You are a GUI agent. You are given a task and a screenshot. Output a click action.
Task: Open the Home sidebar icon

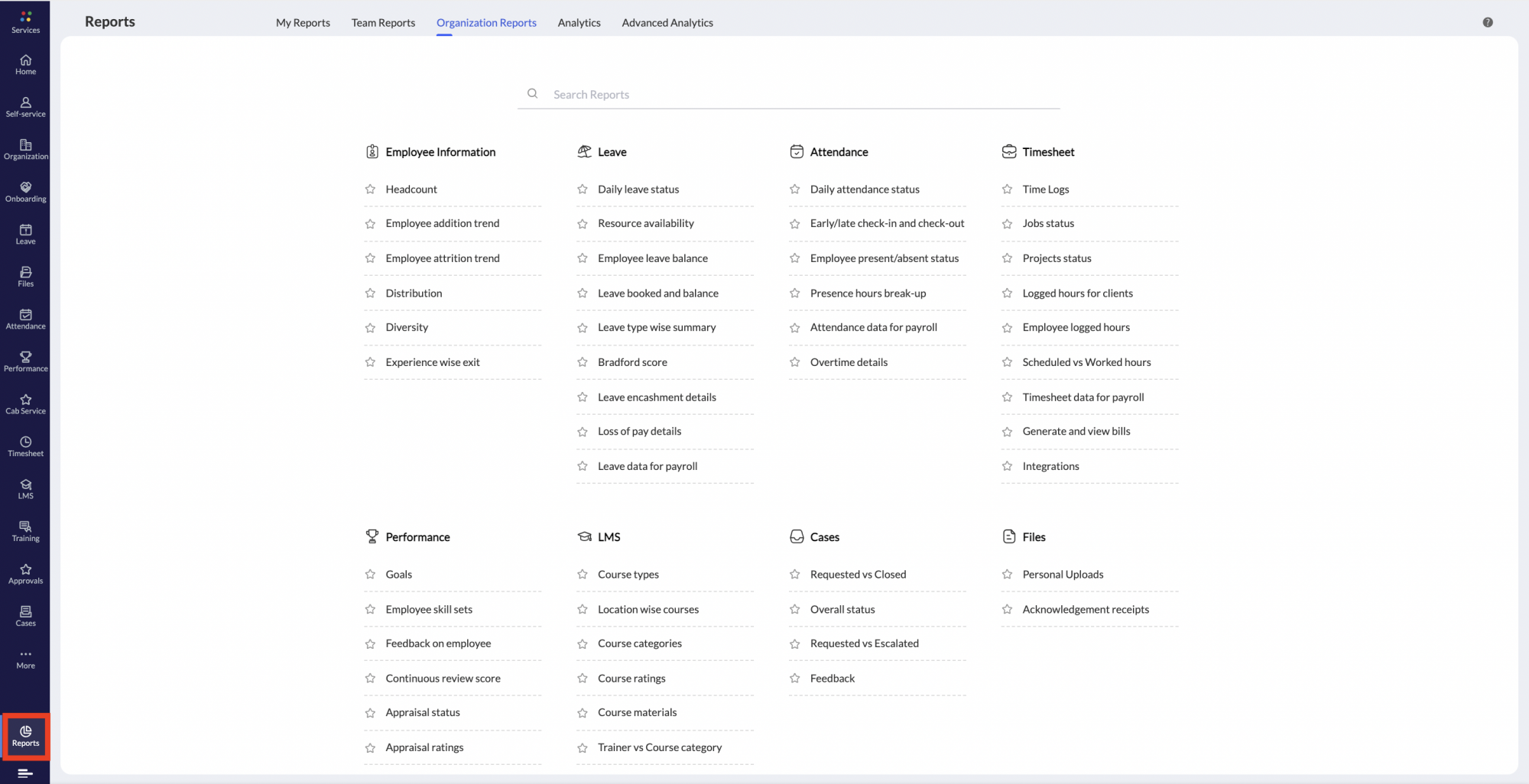[x=25, y=65]
